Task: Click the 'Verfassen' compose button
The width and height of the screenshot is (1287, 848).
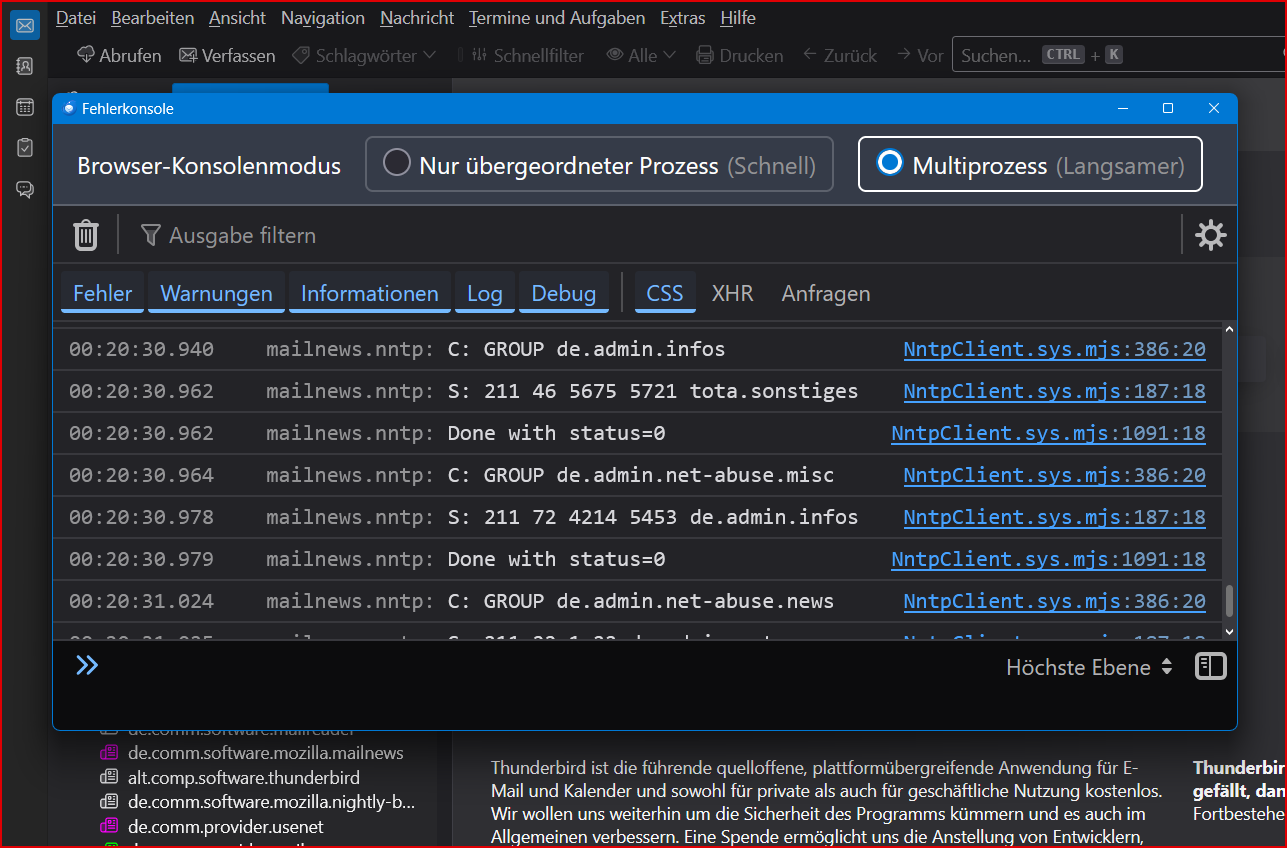Action: point(227,56)
